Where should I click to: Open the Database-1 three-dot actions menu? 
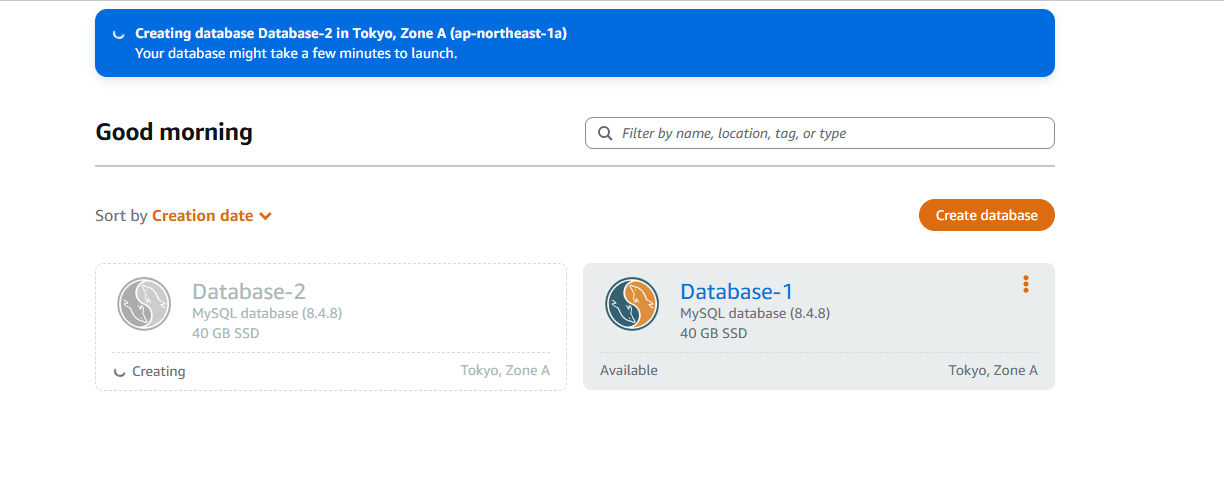[1026, 284]
